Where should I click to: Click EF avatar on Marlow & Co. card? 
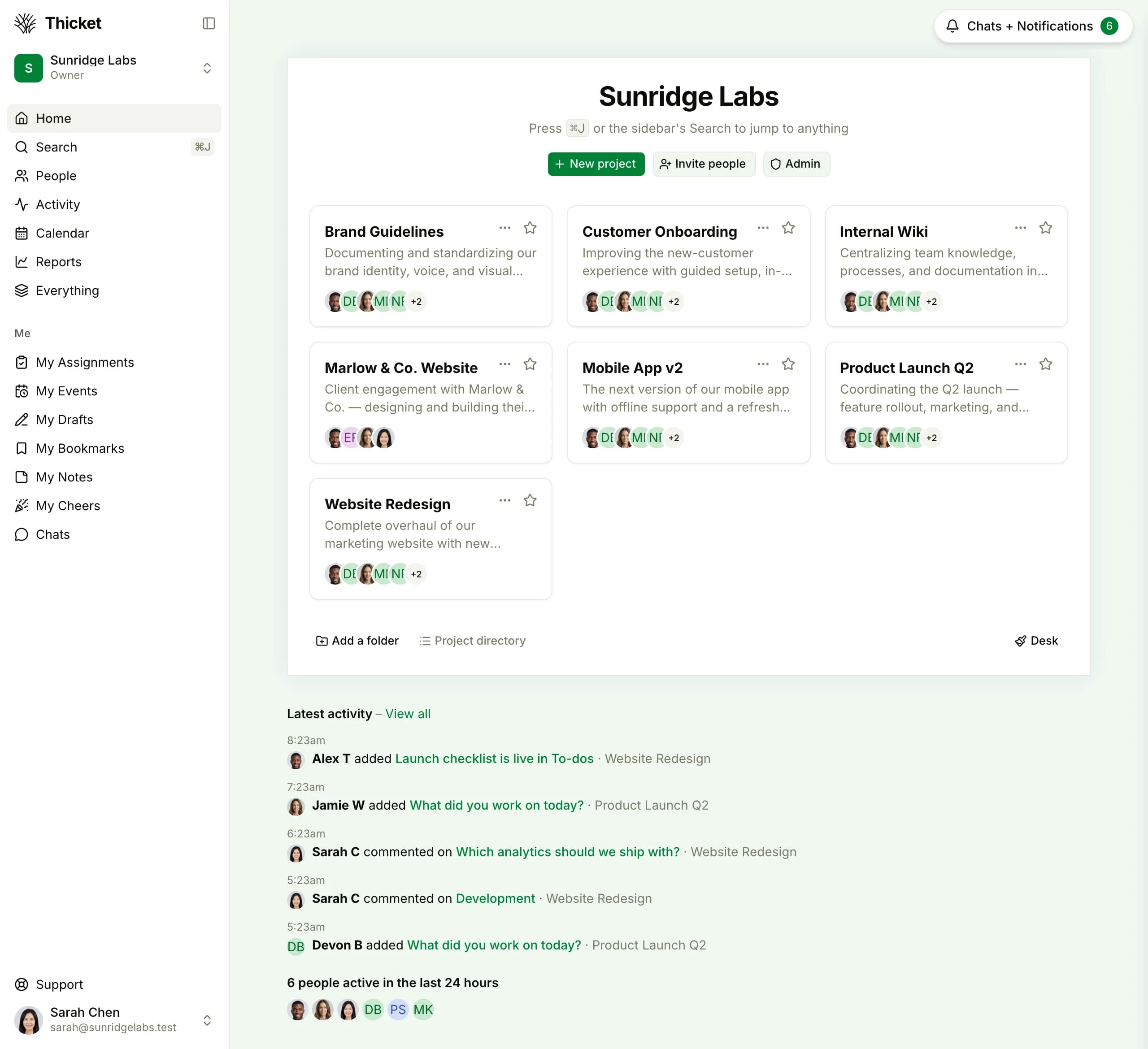350,438
